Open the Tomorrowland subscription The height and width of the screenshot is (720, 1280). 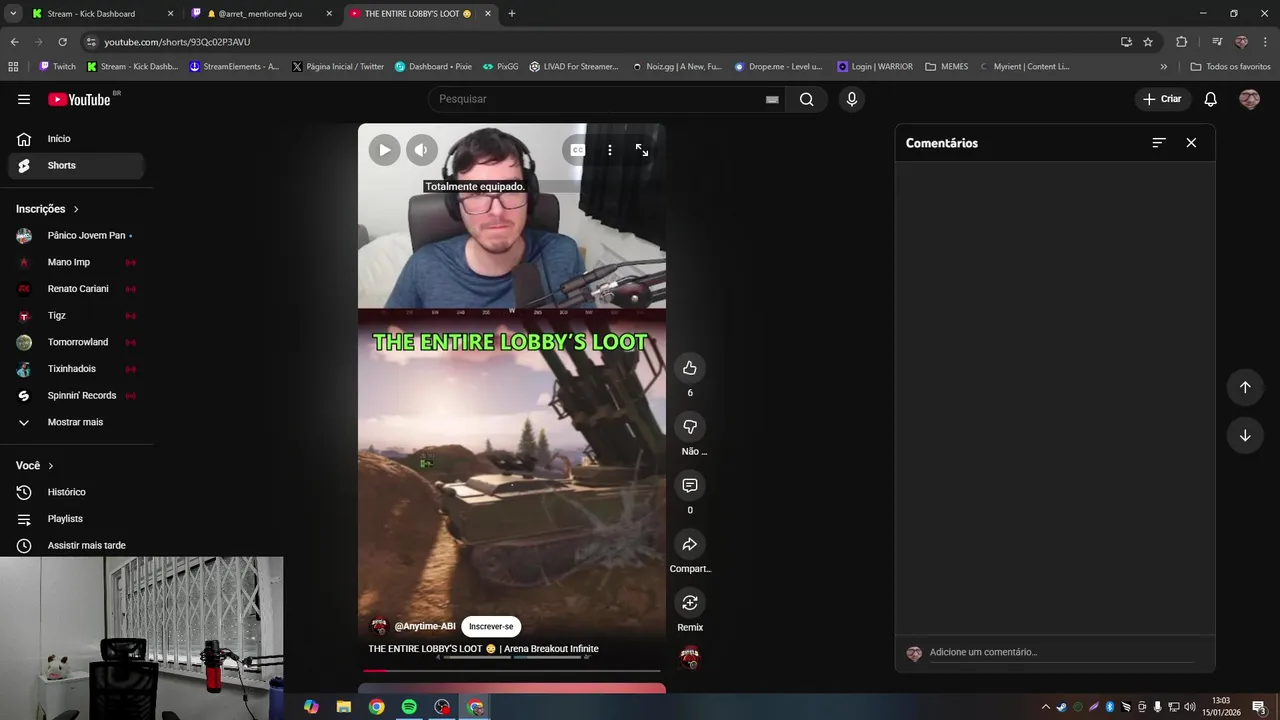click(76, 342)
